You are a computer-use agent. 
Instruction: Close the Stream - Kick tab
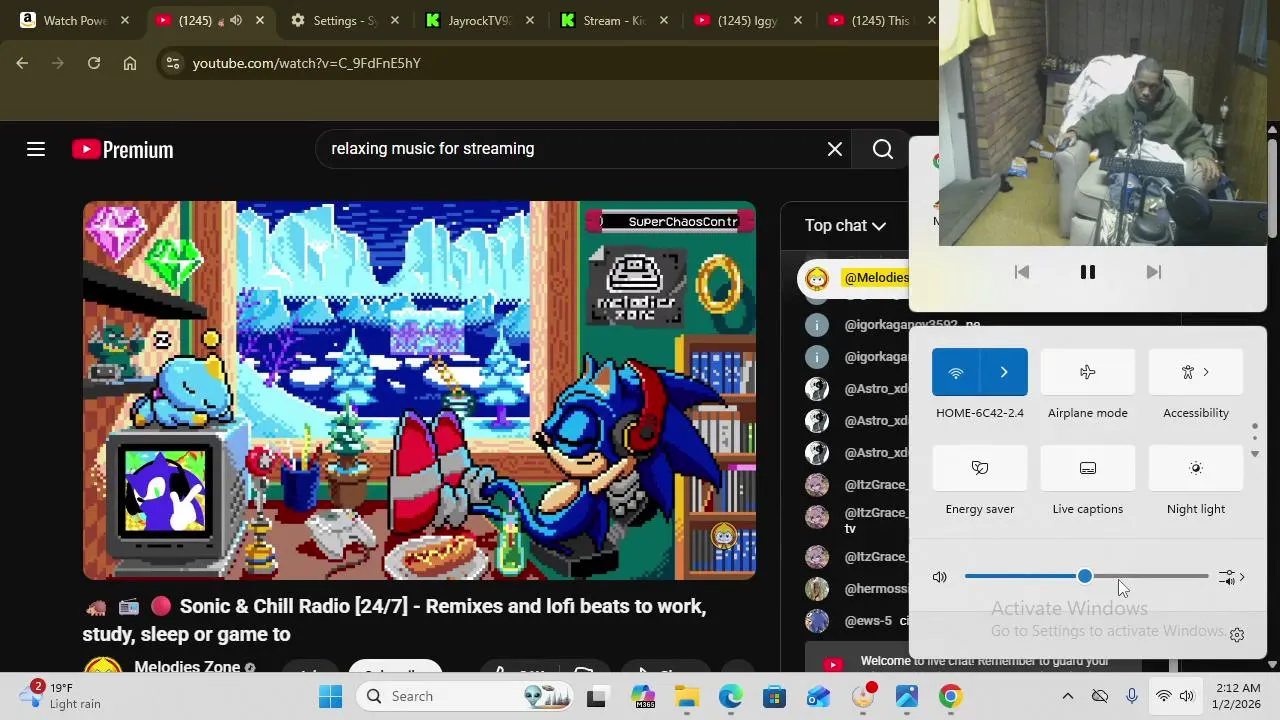(665, 20)
